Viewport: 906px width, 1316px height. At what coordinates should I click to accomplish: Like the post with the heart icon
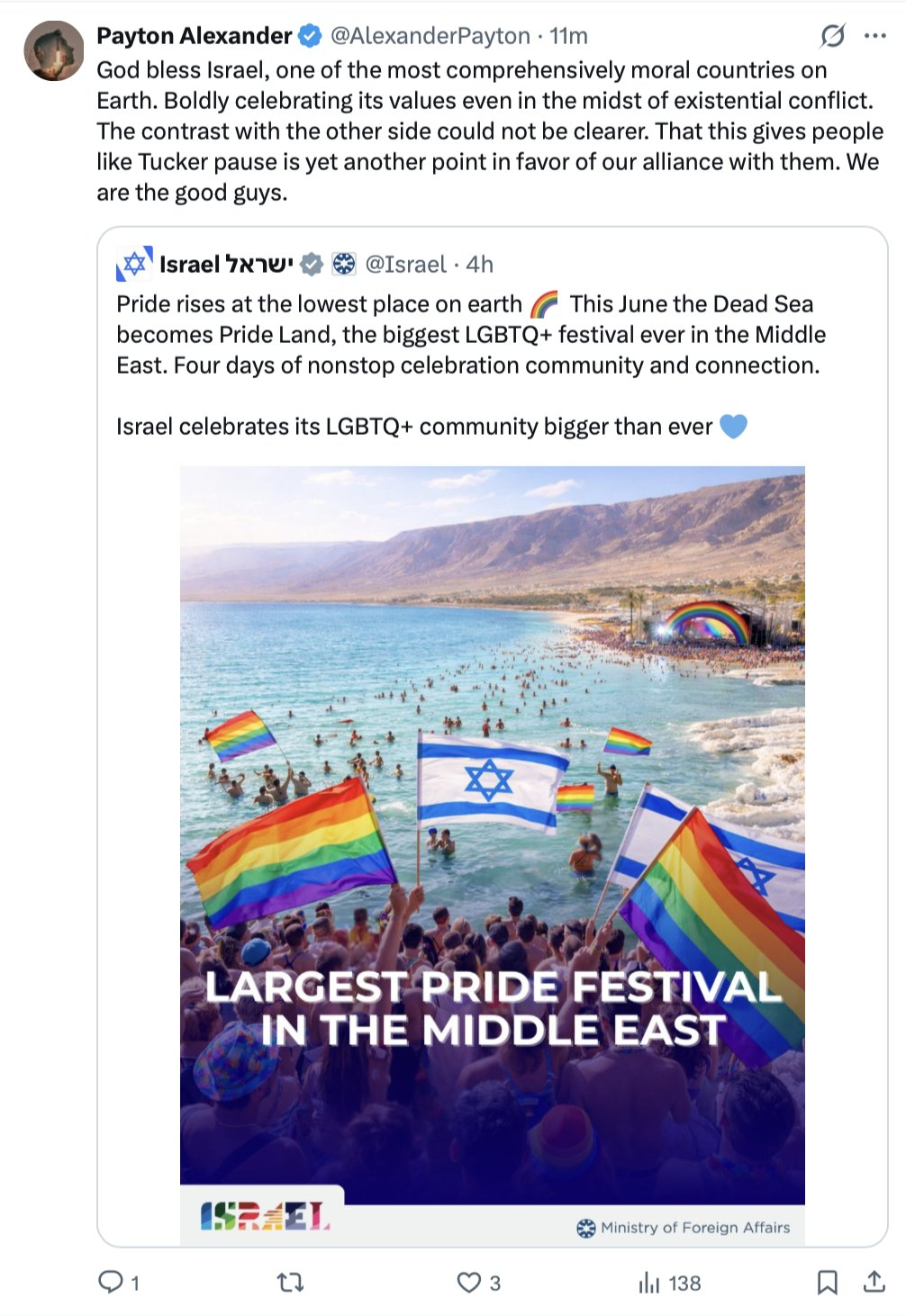[469, 1282]
